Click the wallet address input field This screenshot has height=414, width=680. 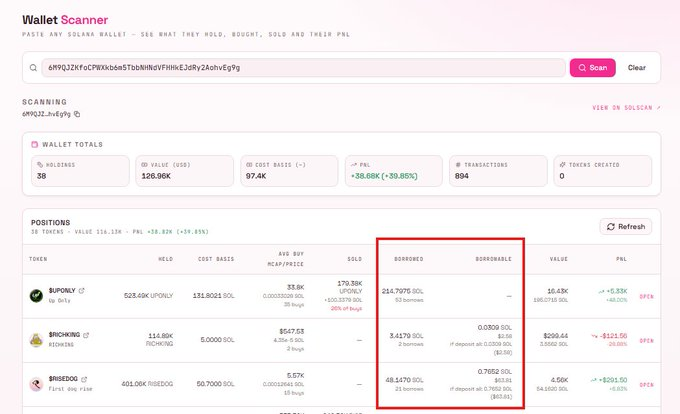click(x=303, y=68)
